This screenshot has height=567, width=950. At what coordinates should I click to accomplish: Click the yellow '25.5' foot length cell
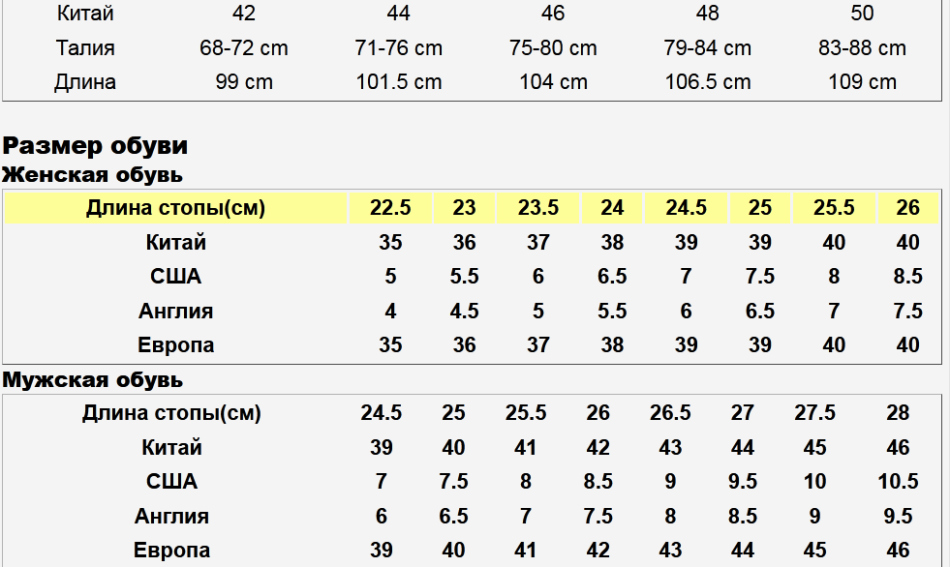coord(834,208)
